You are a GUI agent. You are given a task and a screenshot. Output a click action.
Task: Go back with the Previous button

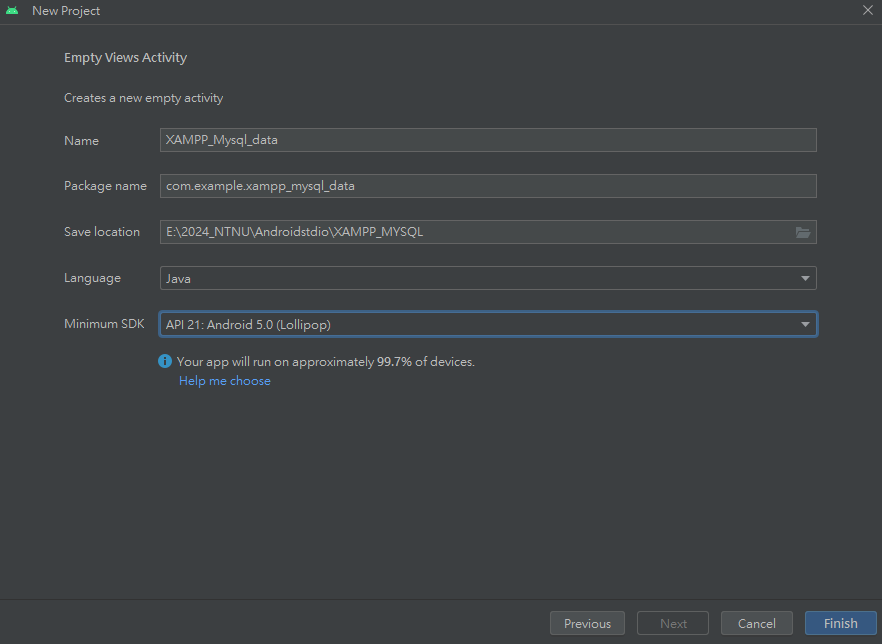587,623
